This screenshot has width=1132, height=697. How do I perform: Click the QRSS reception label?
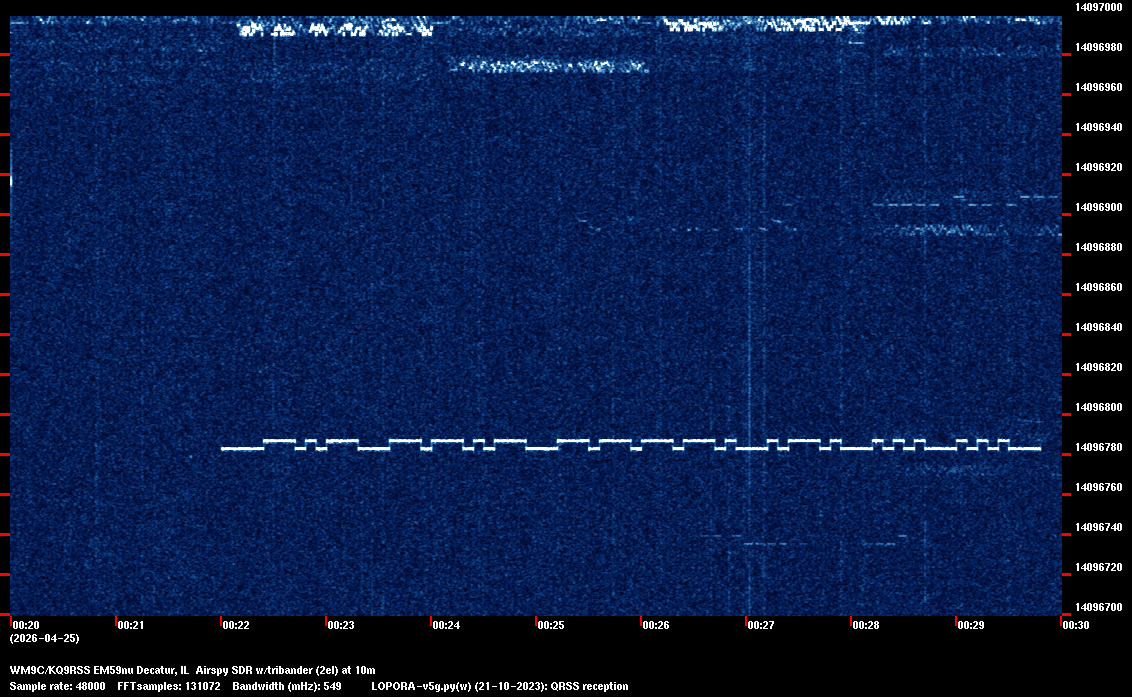point(590,686)
